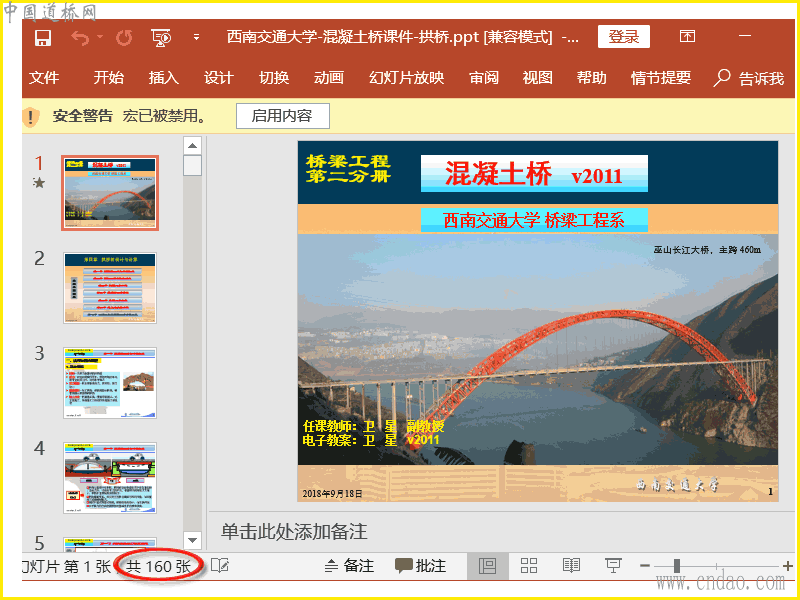Image resolution: width=800 pixels, height=600 pixels.
Task: Open the 帮助 tab
Action: pos(591,78)
